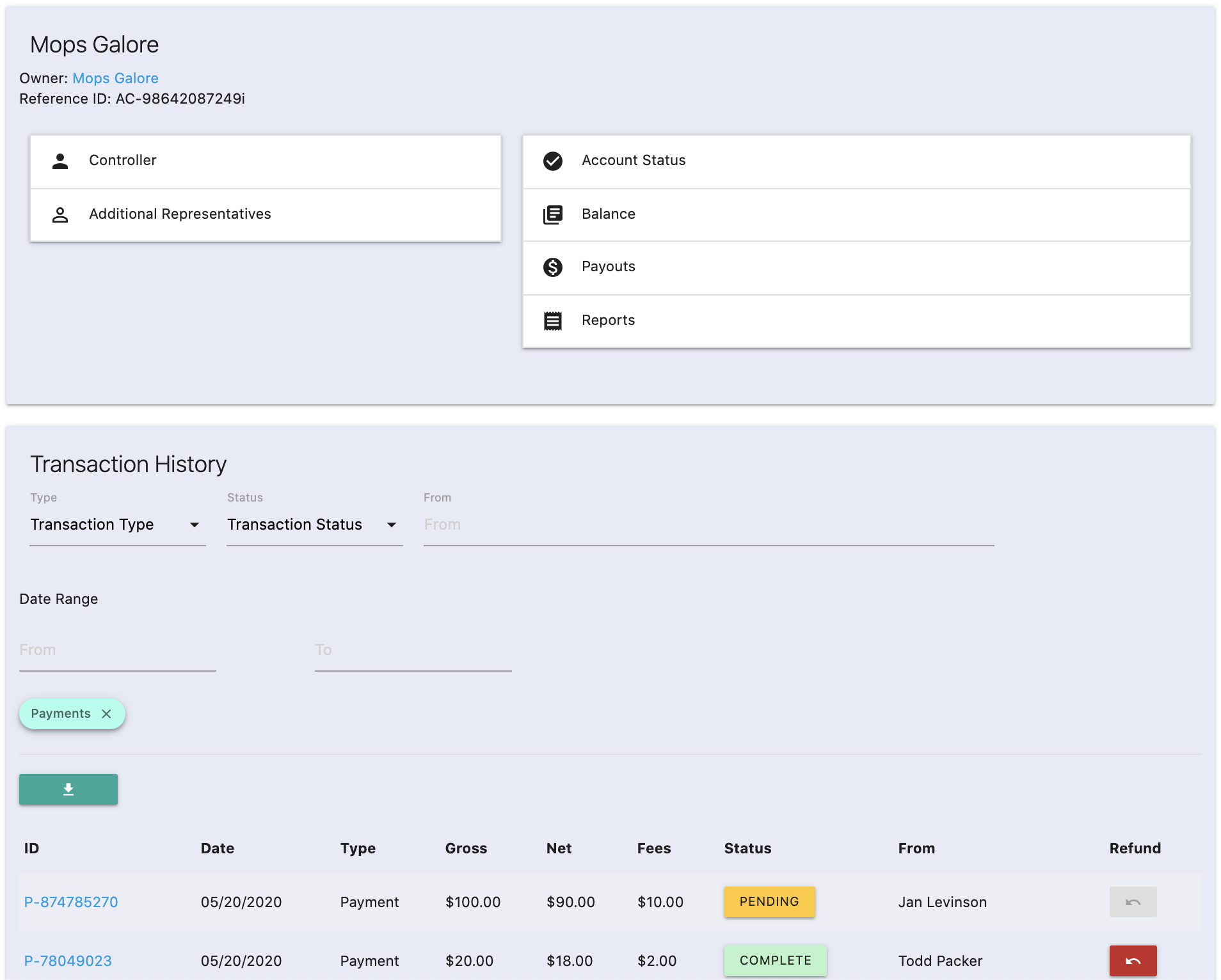Click the Type column header

[x=358, y=848]
